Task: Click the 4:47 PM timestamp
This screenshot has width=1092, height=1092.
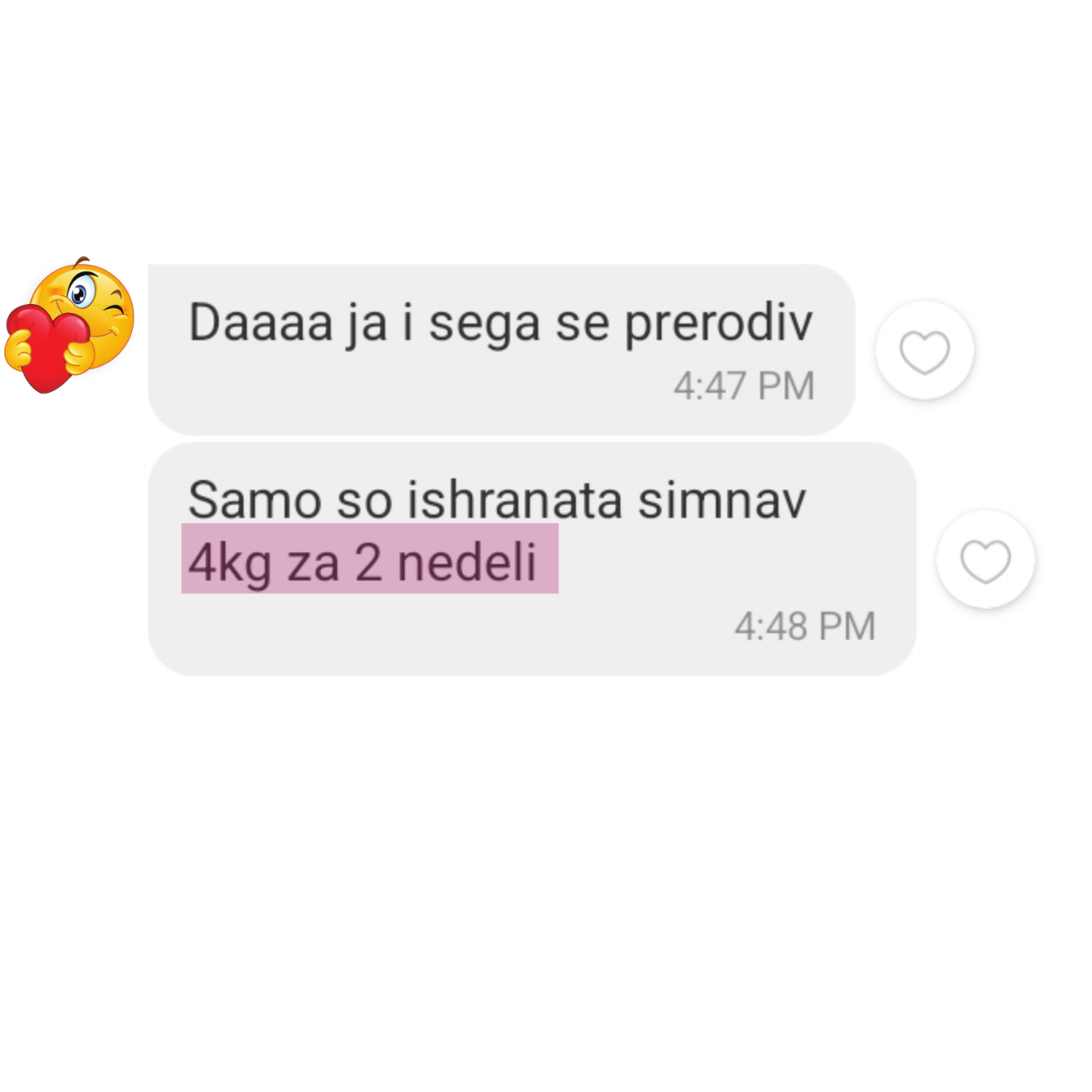Action: tap(744, 385)
